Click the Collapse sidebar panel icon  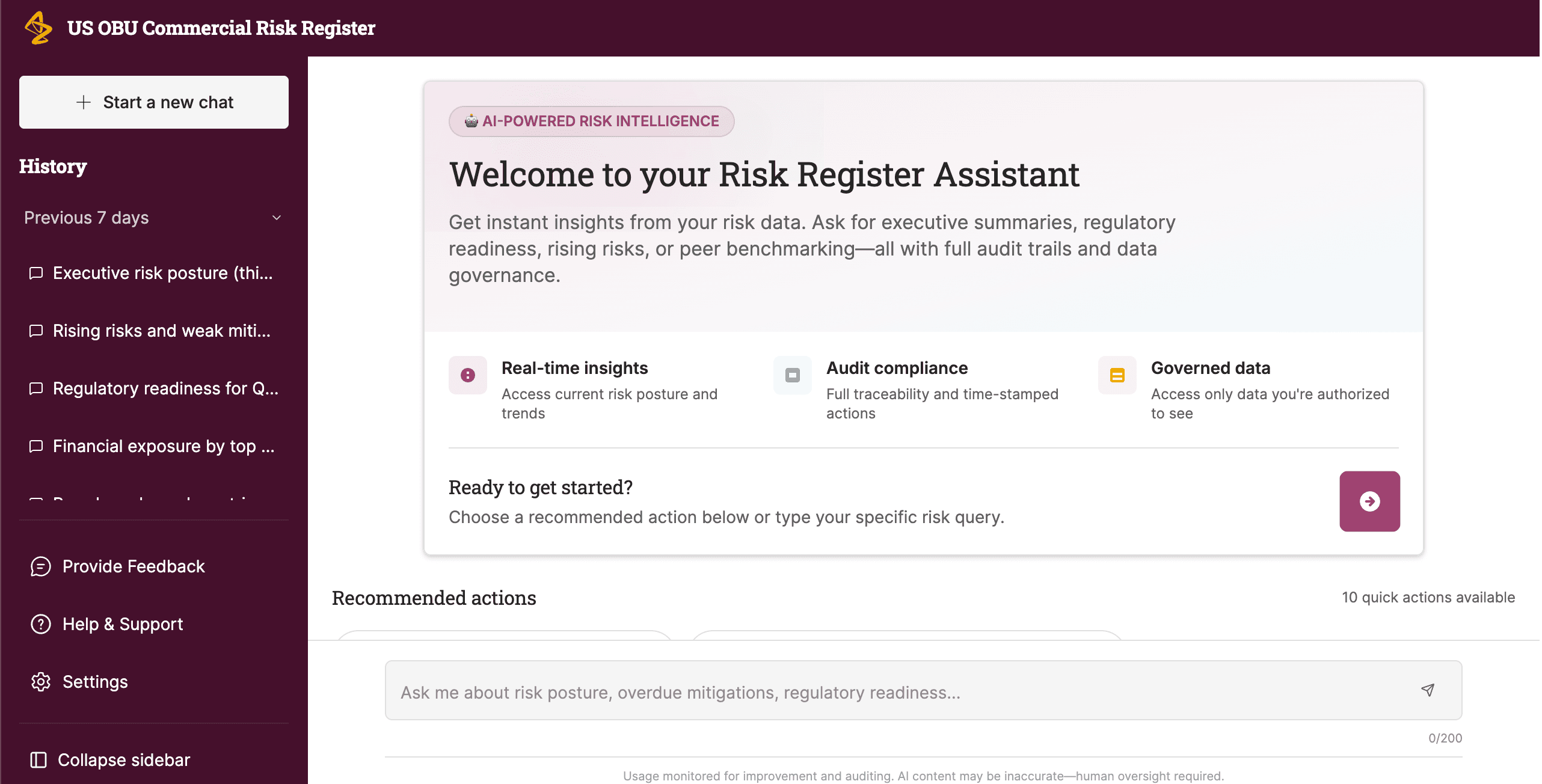point(38,759)
